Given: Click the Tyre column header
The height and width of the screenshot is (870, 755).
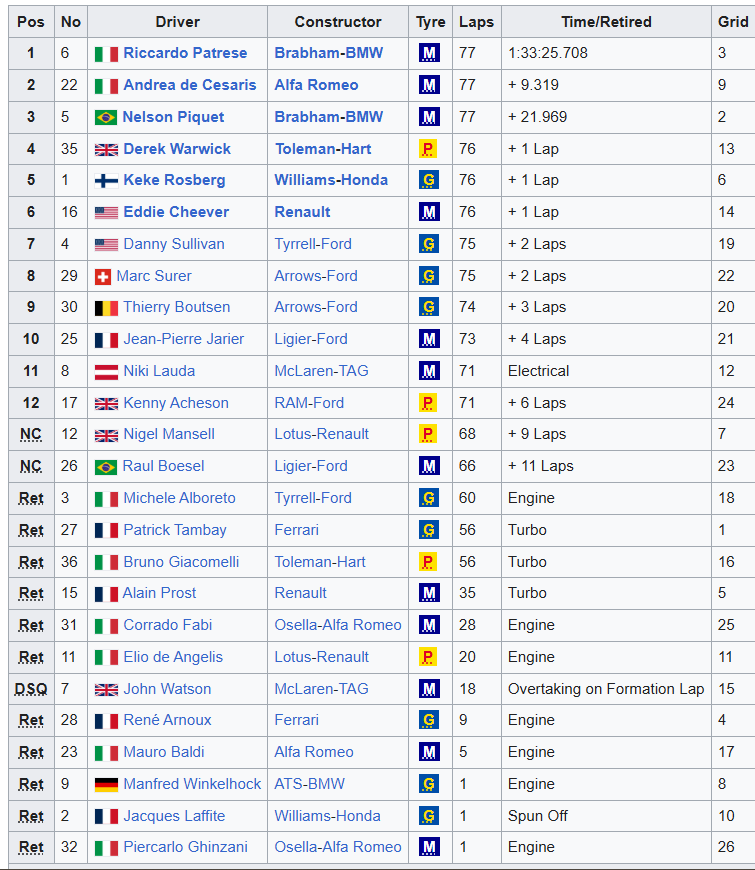Looking at the screenshot, I should click(x=430, y=22).
